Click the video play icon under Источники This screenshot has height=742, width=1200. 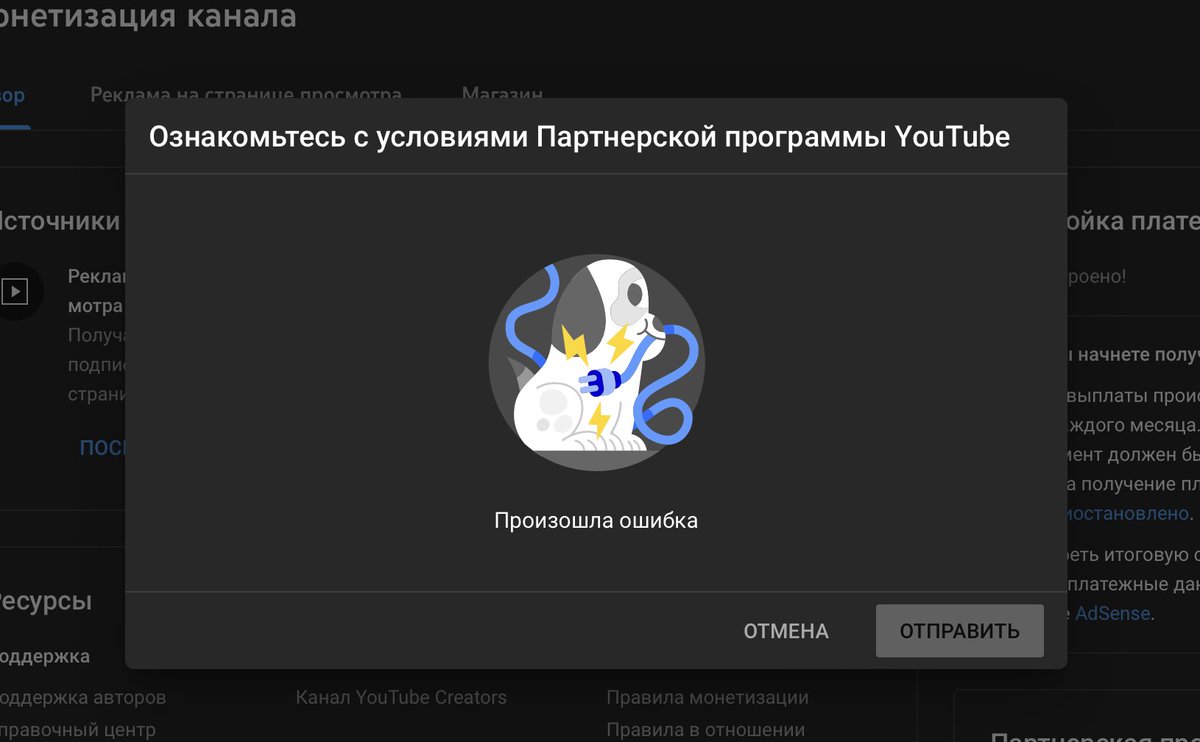tap(14, 291)
